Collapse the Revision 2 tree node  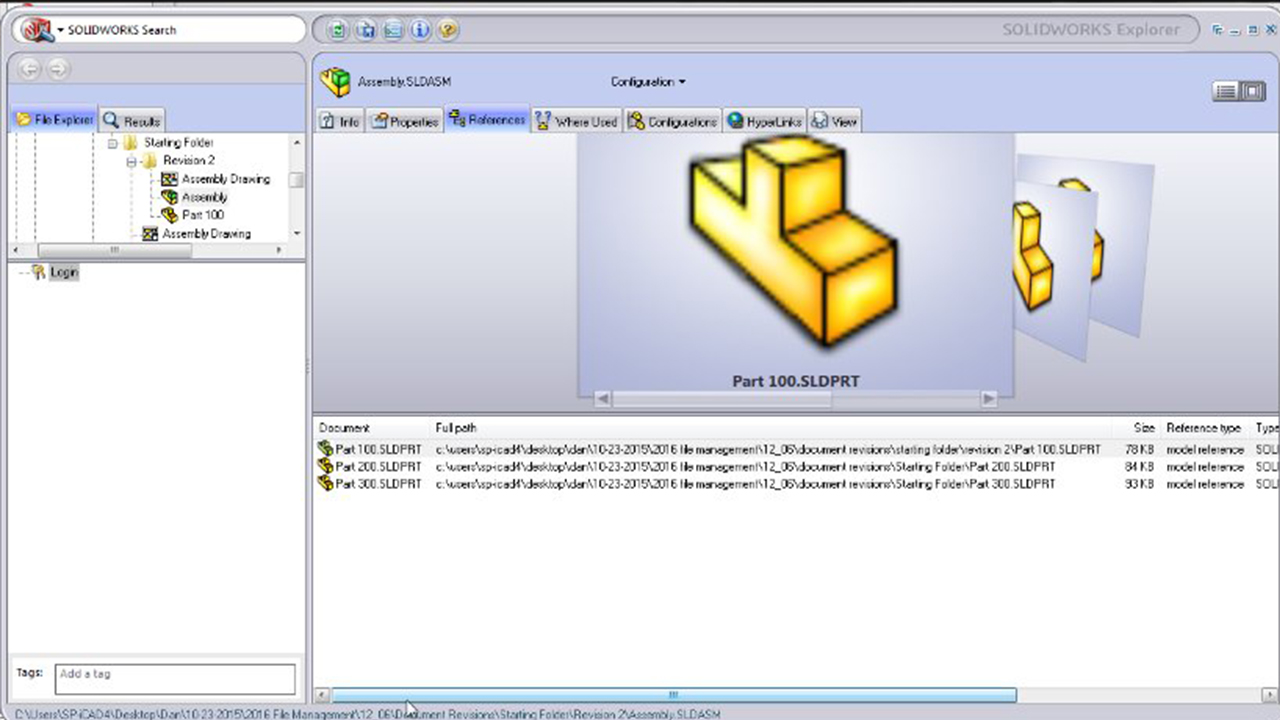pos(132,160)
